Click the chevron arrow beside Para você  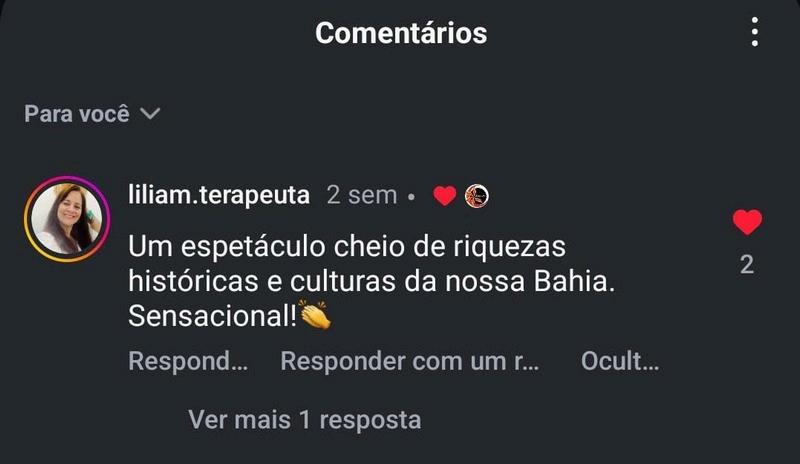tap(151, 113)
